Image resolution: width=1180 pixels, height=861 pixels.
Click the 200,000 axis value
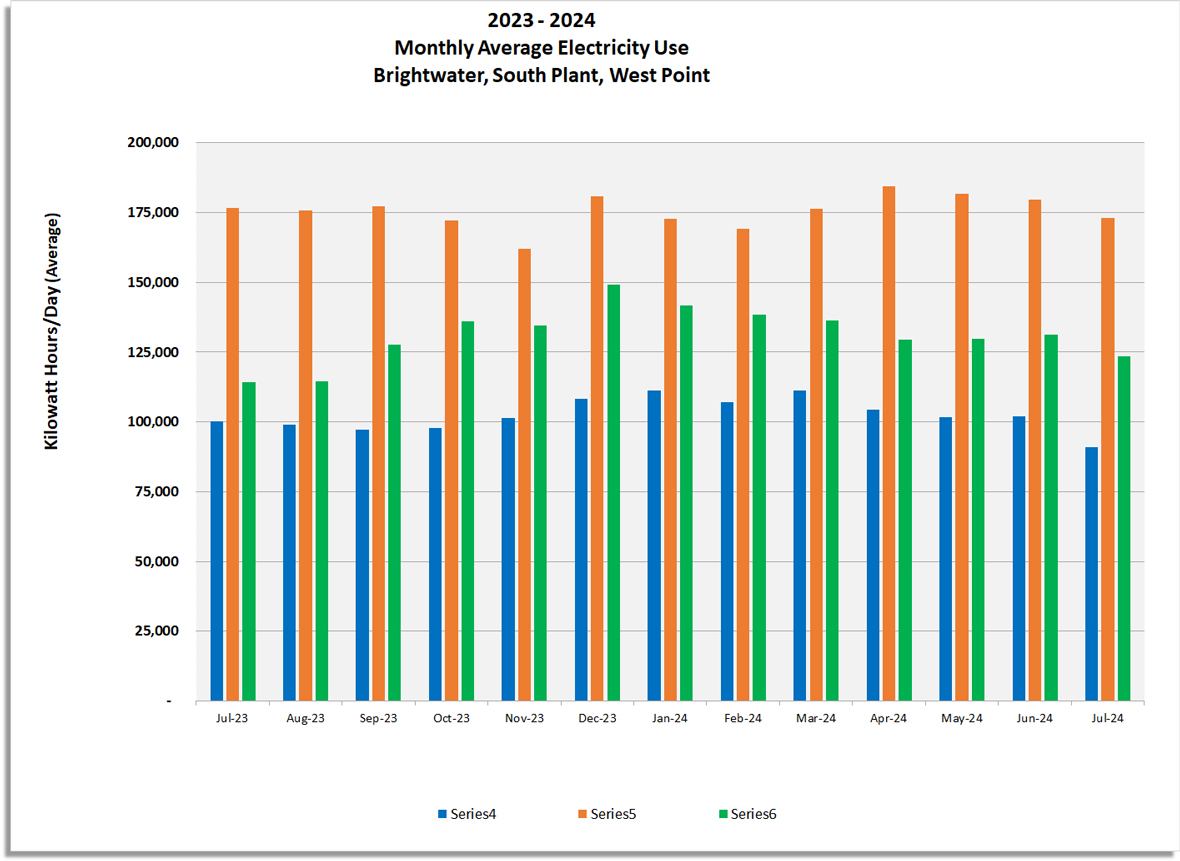[153, 142]
